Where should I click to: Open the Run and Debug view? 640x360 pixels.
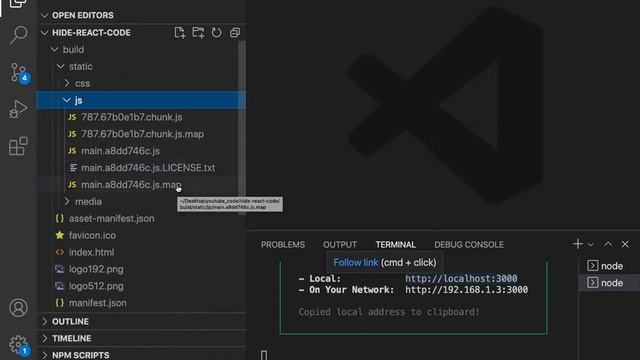point(18,109)
